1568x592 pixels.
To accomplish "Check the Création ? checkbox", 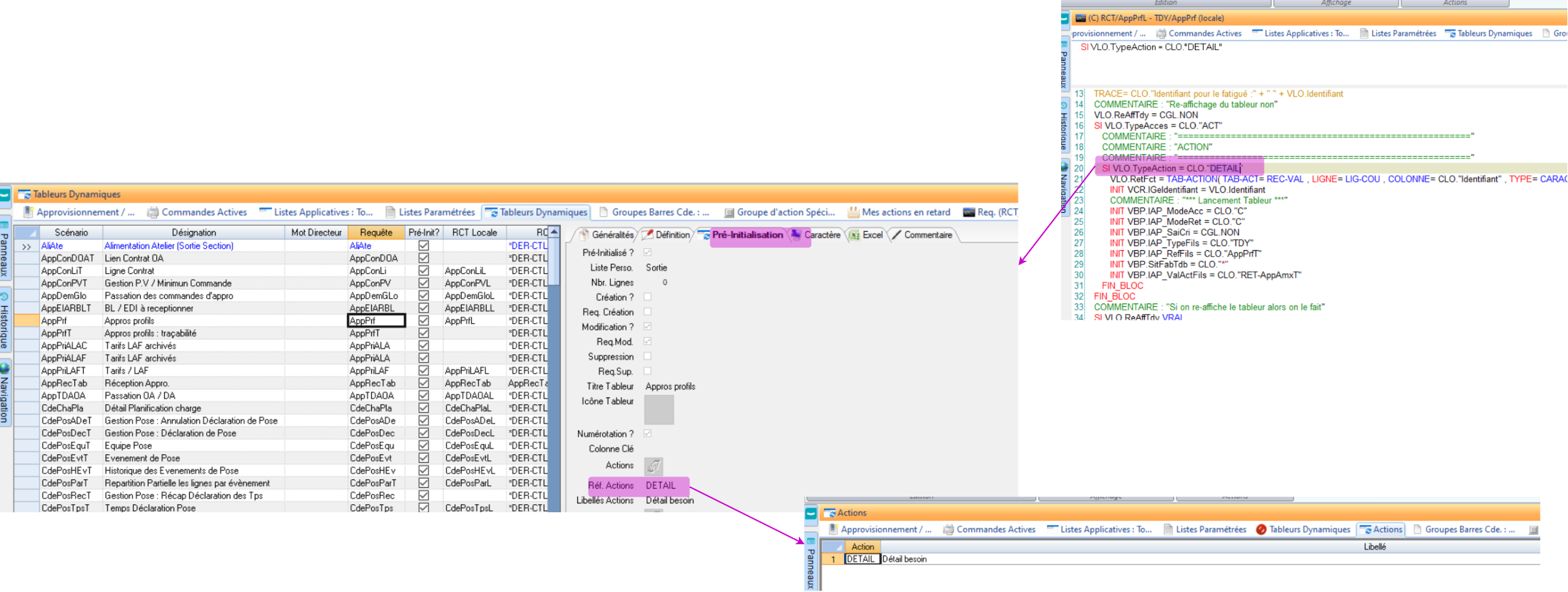I will pyautogui.click(x=647, y=297).
